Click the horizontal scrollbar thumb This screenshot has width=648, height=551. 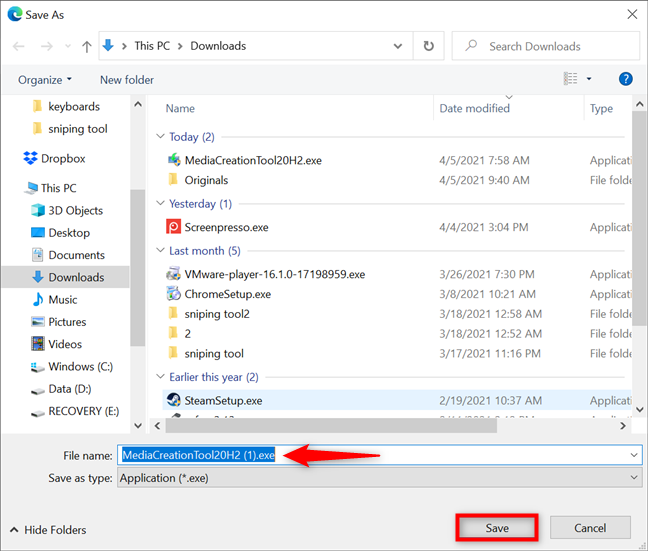click(x=331, y=426)
